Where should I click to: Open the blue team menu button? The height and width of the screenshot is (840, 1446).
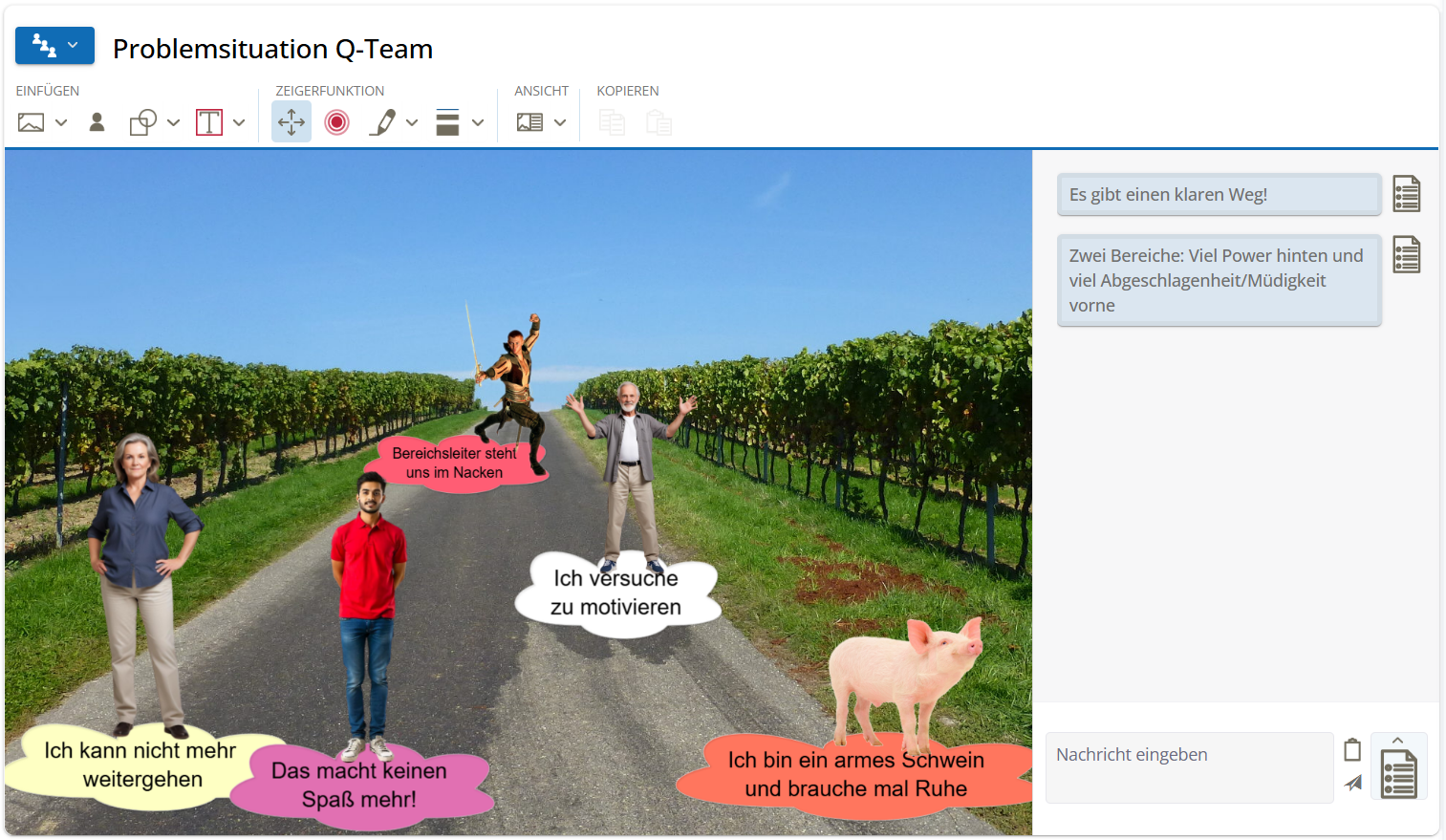click(54, 46)
